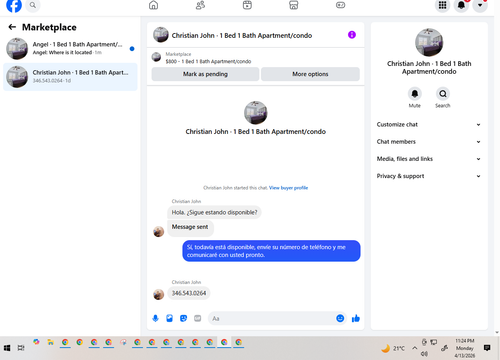Screen dimensions: 500x360
Task: Open the account dropdown arrow in header
Action: (x=480, y=5)
